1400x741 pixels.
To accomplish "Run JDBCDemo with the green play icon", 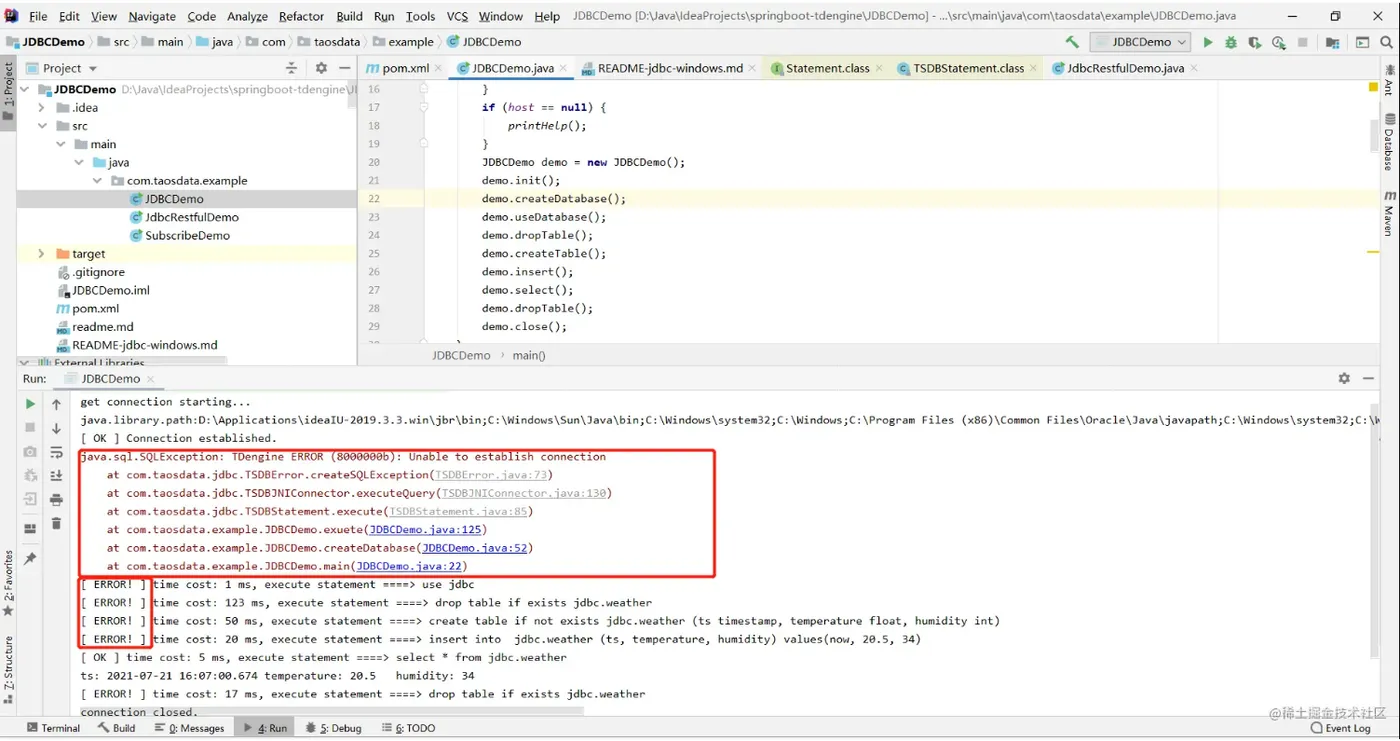I will pos(1207,42).
